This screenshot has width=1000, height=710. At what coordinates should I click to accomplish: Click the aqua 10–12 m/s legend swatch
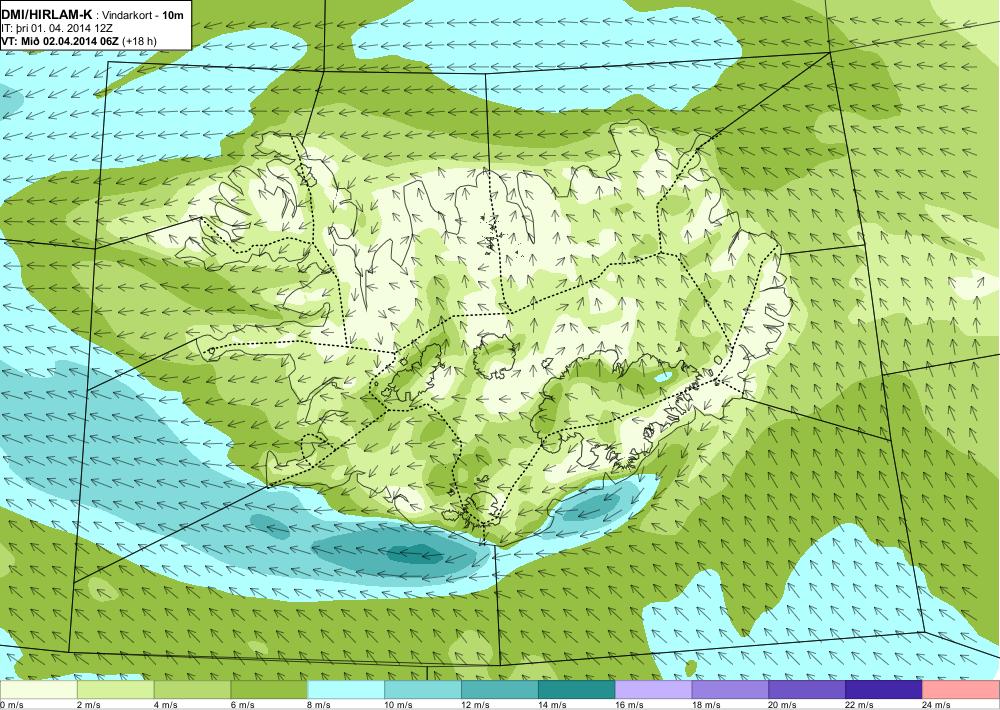[x=423, y=690]
